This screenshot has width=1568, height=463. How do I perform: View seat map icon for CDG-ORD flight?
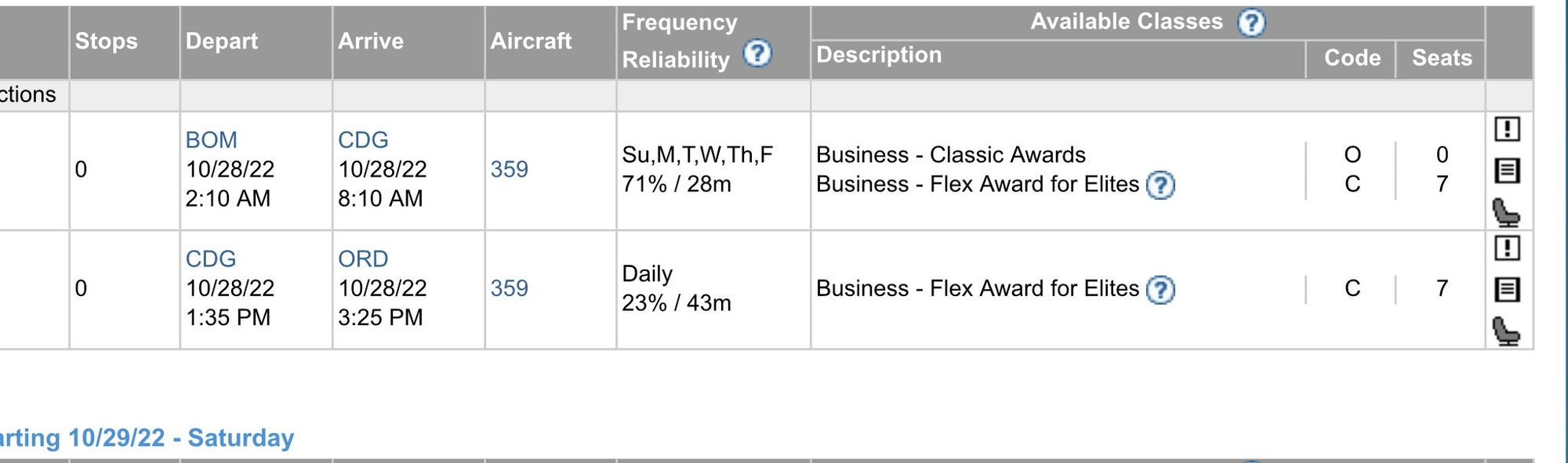(1506, 331)
